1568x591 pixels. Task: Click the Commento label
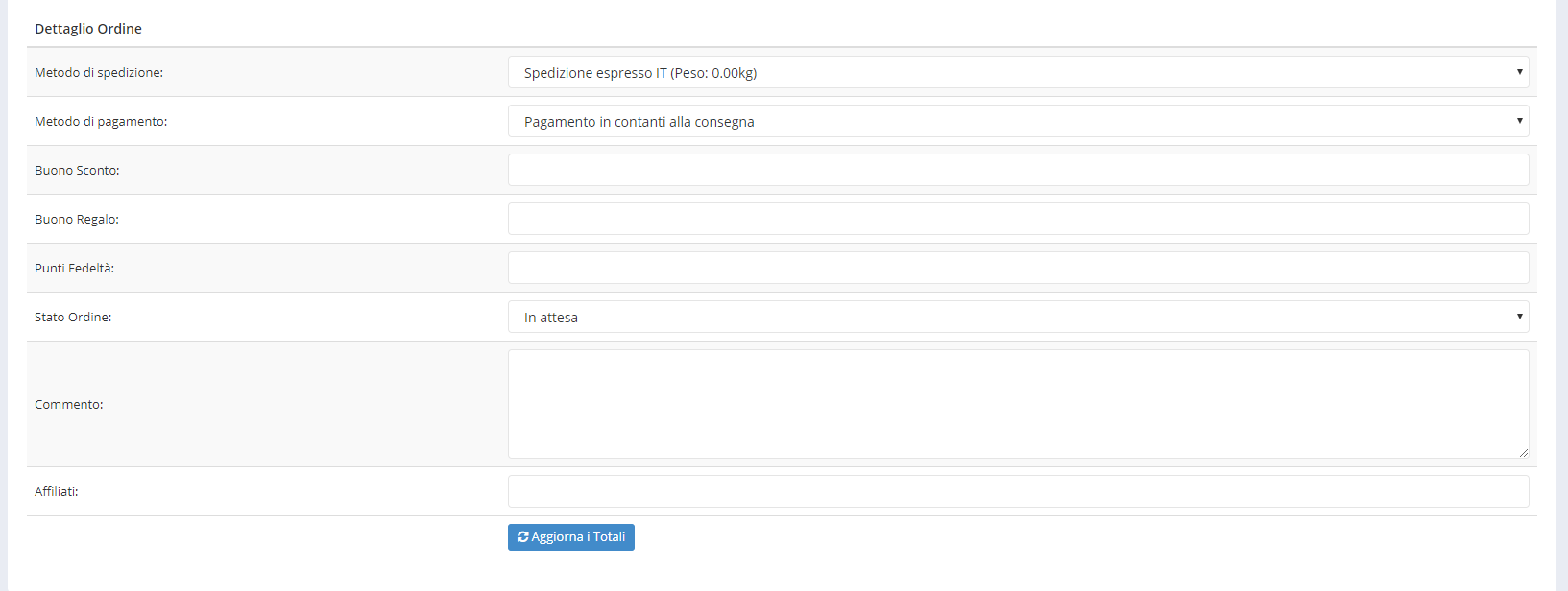click(69, 405)
